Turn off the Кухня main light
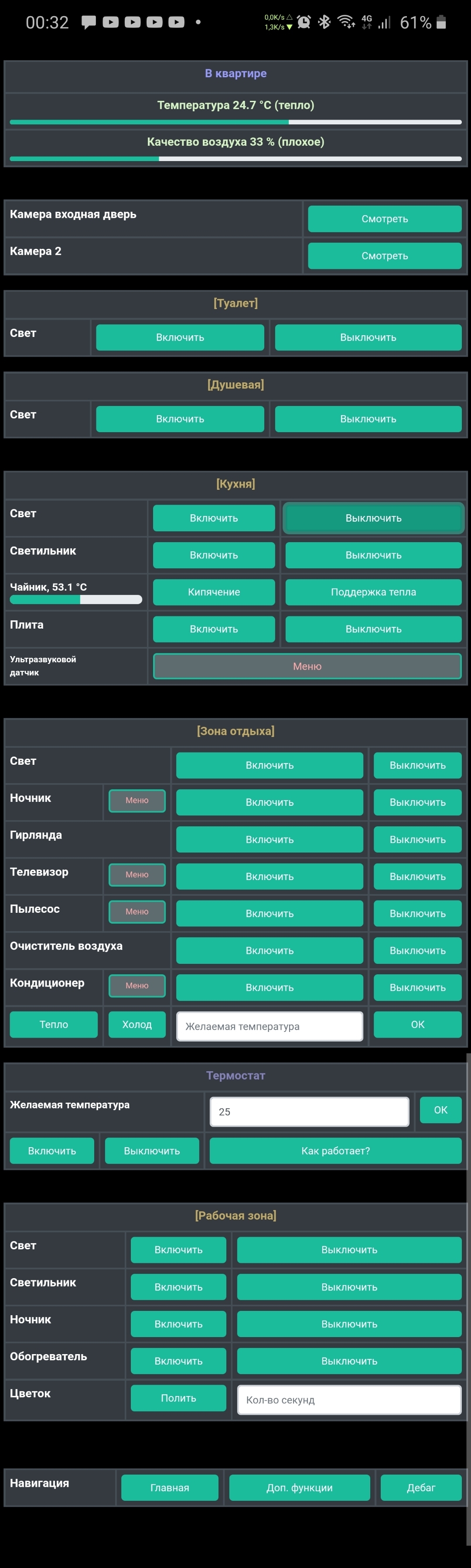 374,518
